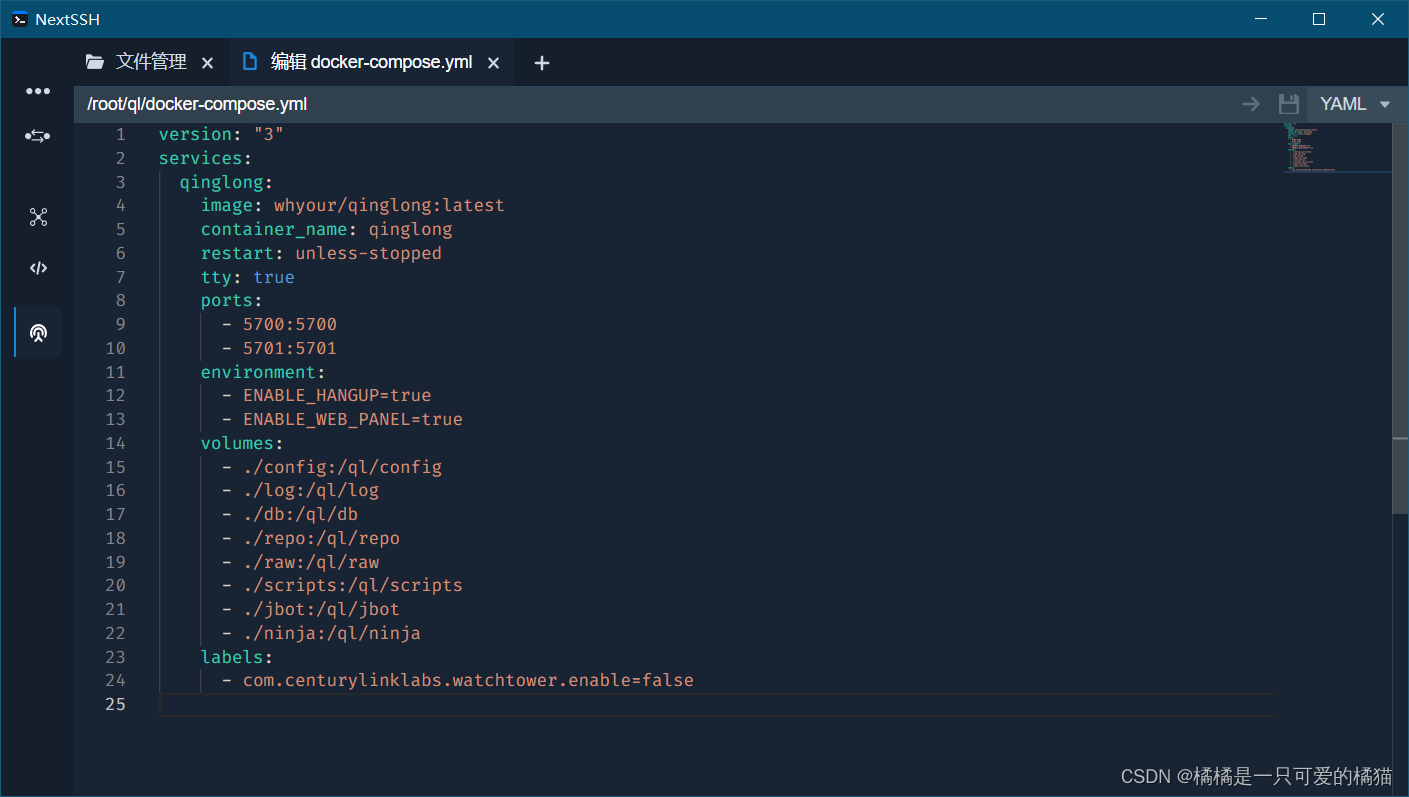Open a new tab with the plus button
Viewport: 1409px width, 797px height.
click(x=542, y=63)
